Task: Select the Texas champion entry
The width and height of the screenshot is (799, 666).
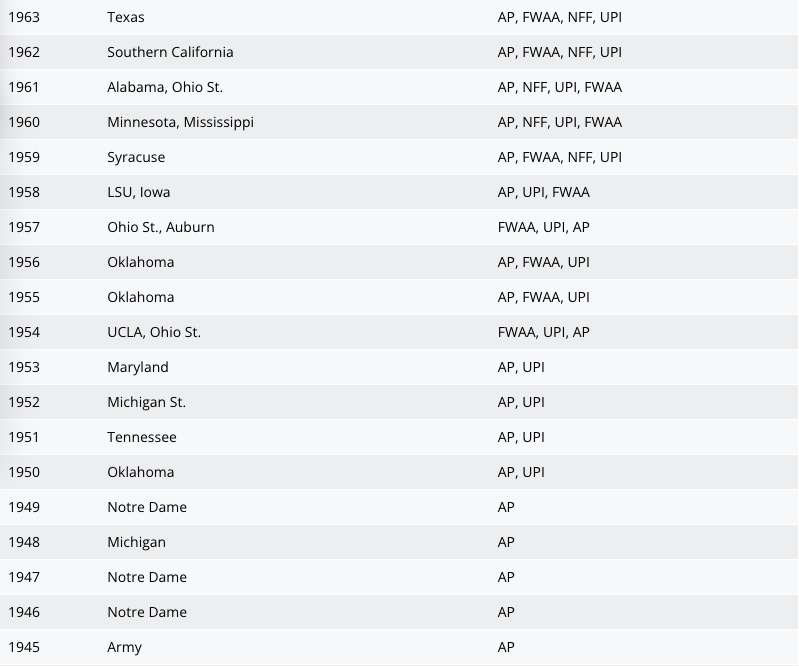Action: tap(126, 17)
